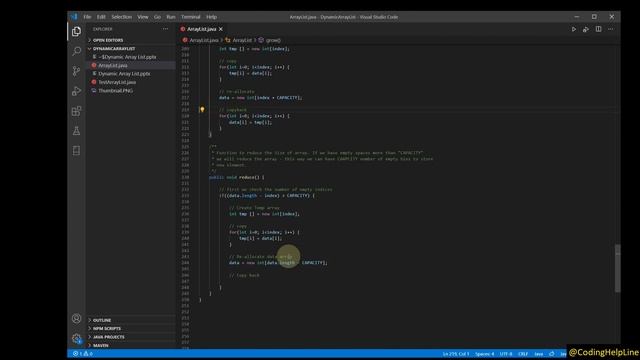This screenshot has width=640, height=360.
Task: Open Run and Debug view
Action: click(76, 91)
